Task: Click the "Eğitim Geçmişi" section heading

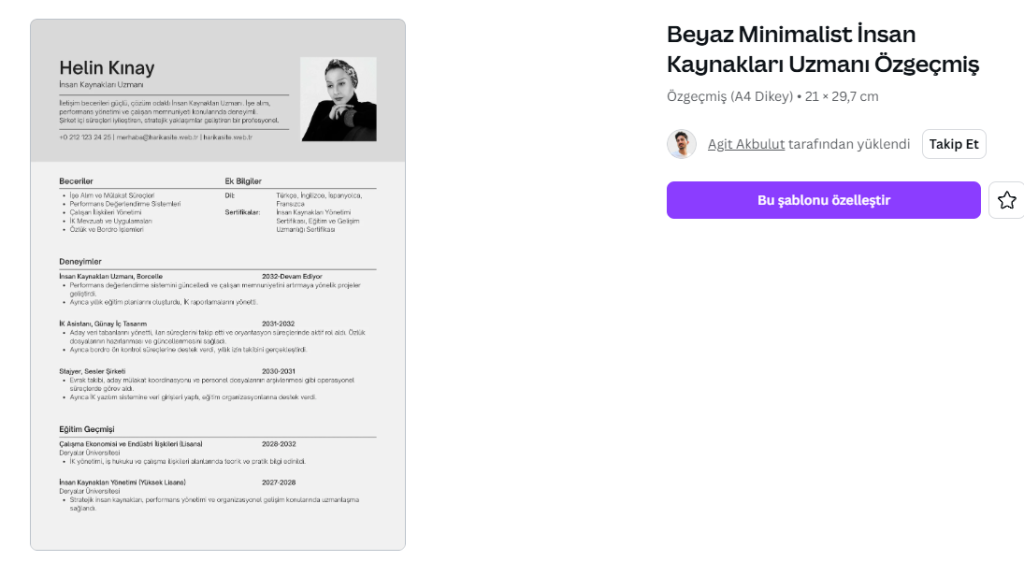Action: pos(87,429)
